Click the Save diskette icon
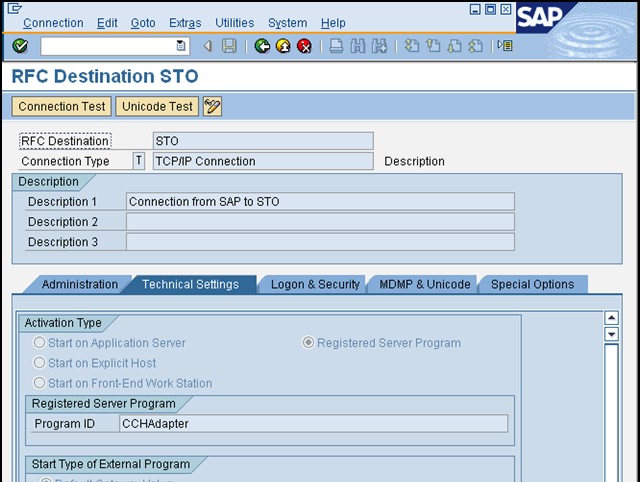This screenshot has width=640, height=482. pyautogui.click(x=229, y=46)
